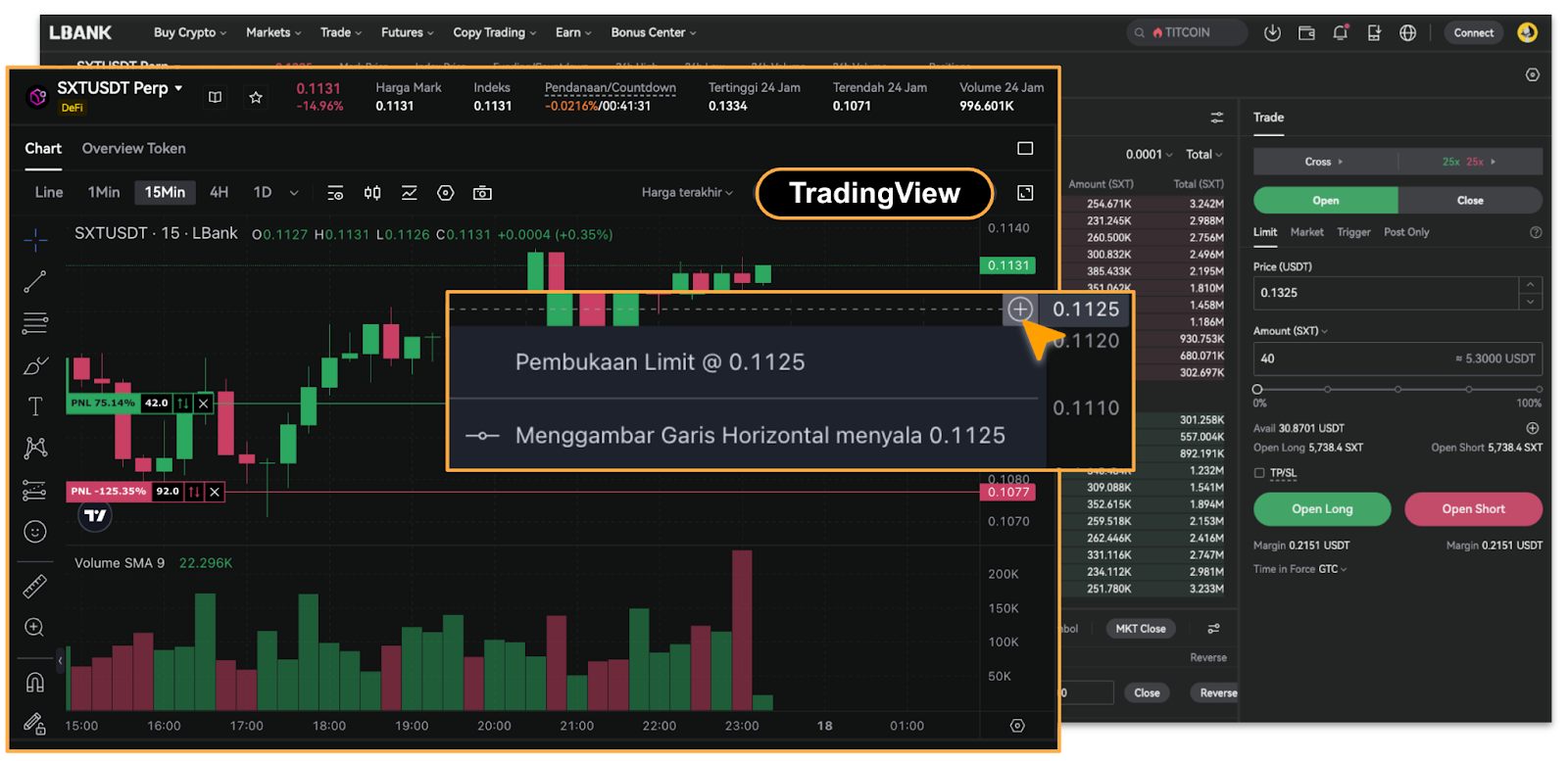Open the guide book icon beside SXTUSDT Perp
Image resolution: width=1568 pixels, height=761 pixels.
tap(216, 97)
